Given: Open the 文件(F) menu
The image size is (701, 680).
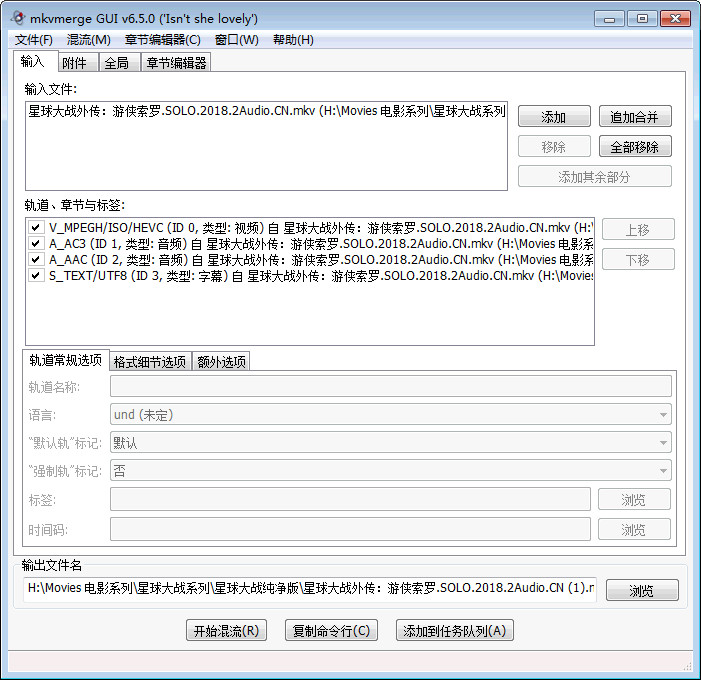Looking at the screenshot, I should (34, 40).
